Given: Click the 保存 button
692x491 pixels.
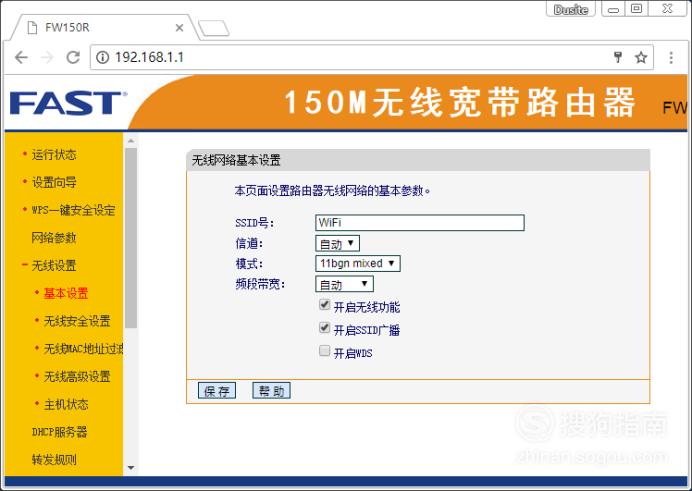Looking at the screenshot, I should pyautogui.click(x=217, y=391).
